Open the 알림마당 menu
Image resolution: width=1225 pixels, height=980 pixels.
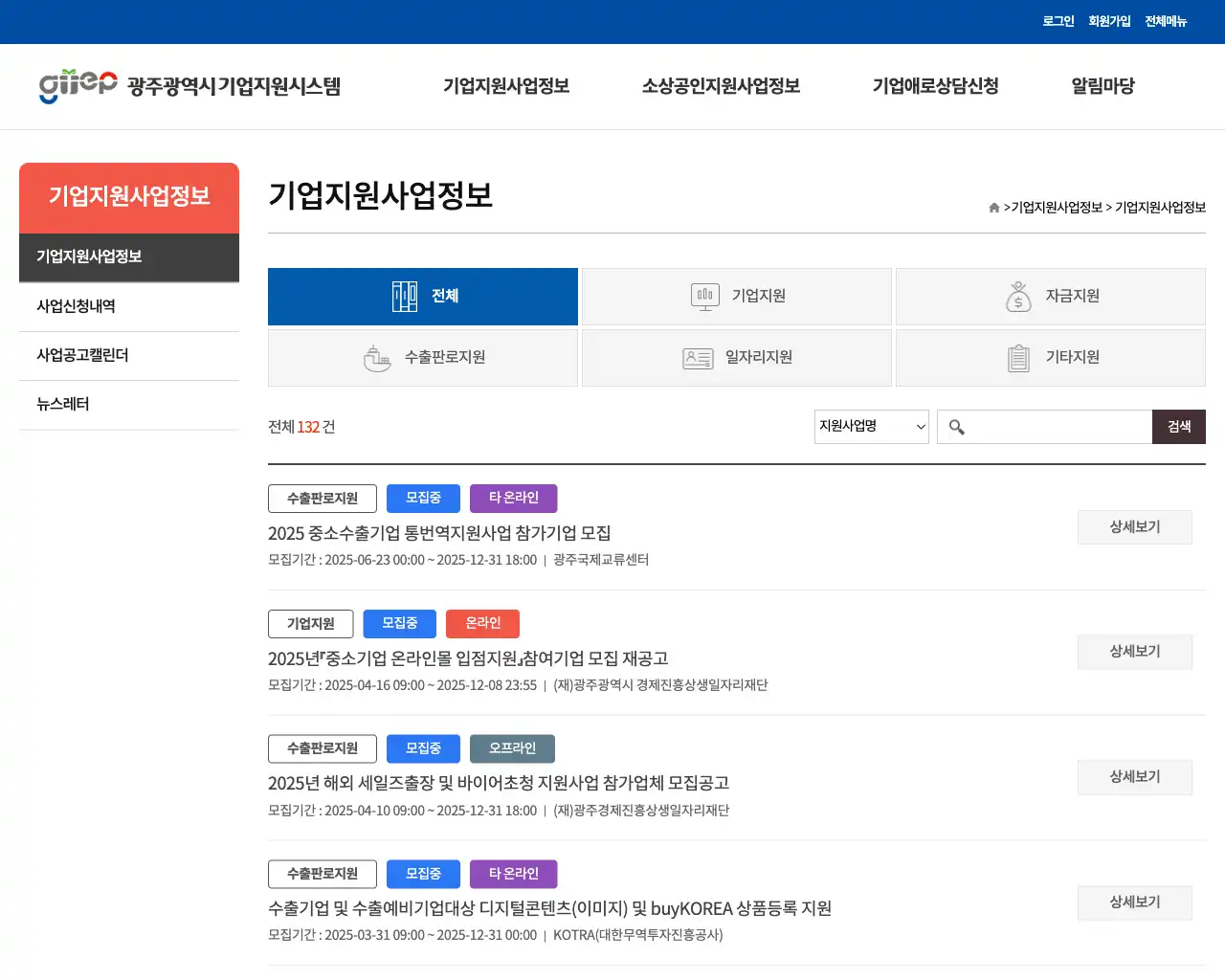(x=1102, y=85)
